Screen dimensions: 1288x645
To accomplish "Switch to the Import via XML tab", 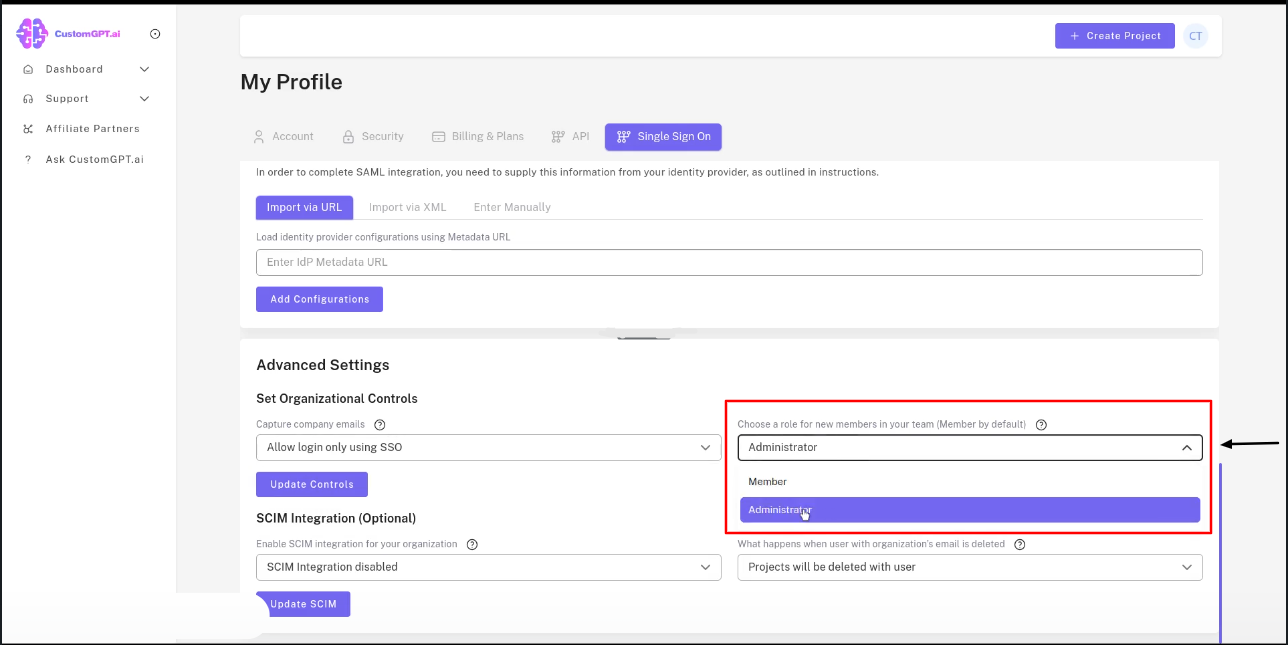I will click(408, 207).
